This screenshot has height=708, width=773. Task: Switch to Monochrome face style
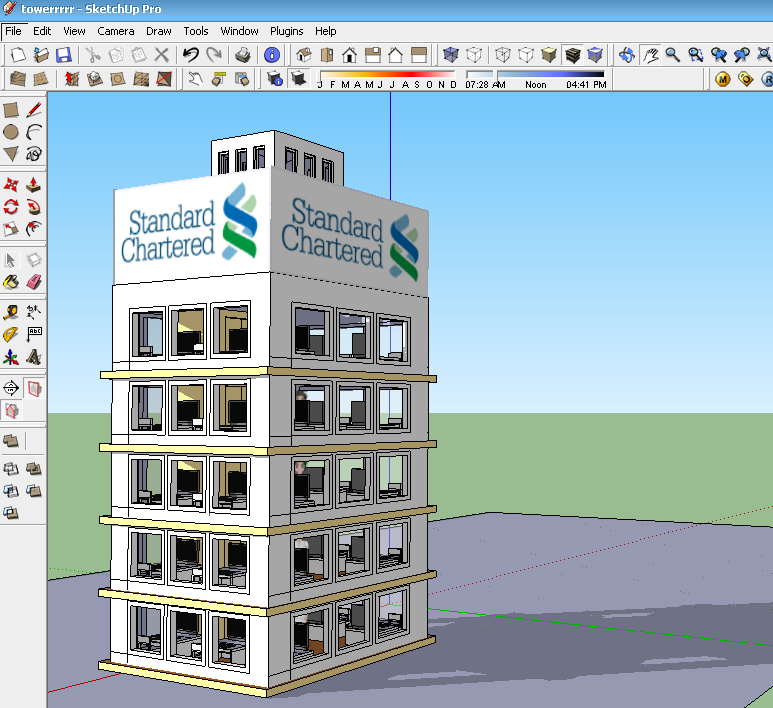tap(595, 55)
